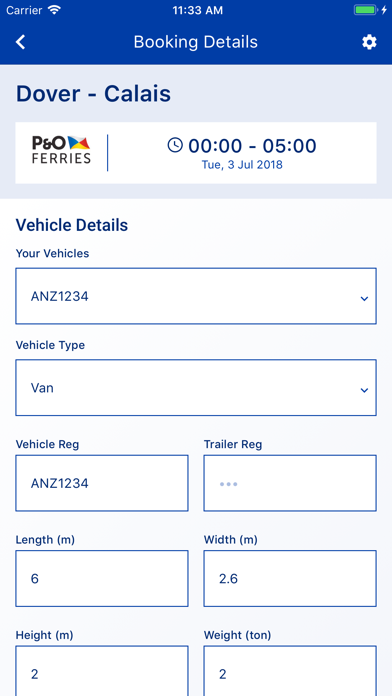Tap the Booking Details title

196,42
